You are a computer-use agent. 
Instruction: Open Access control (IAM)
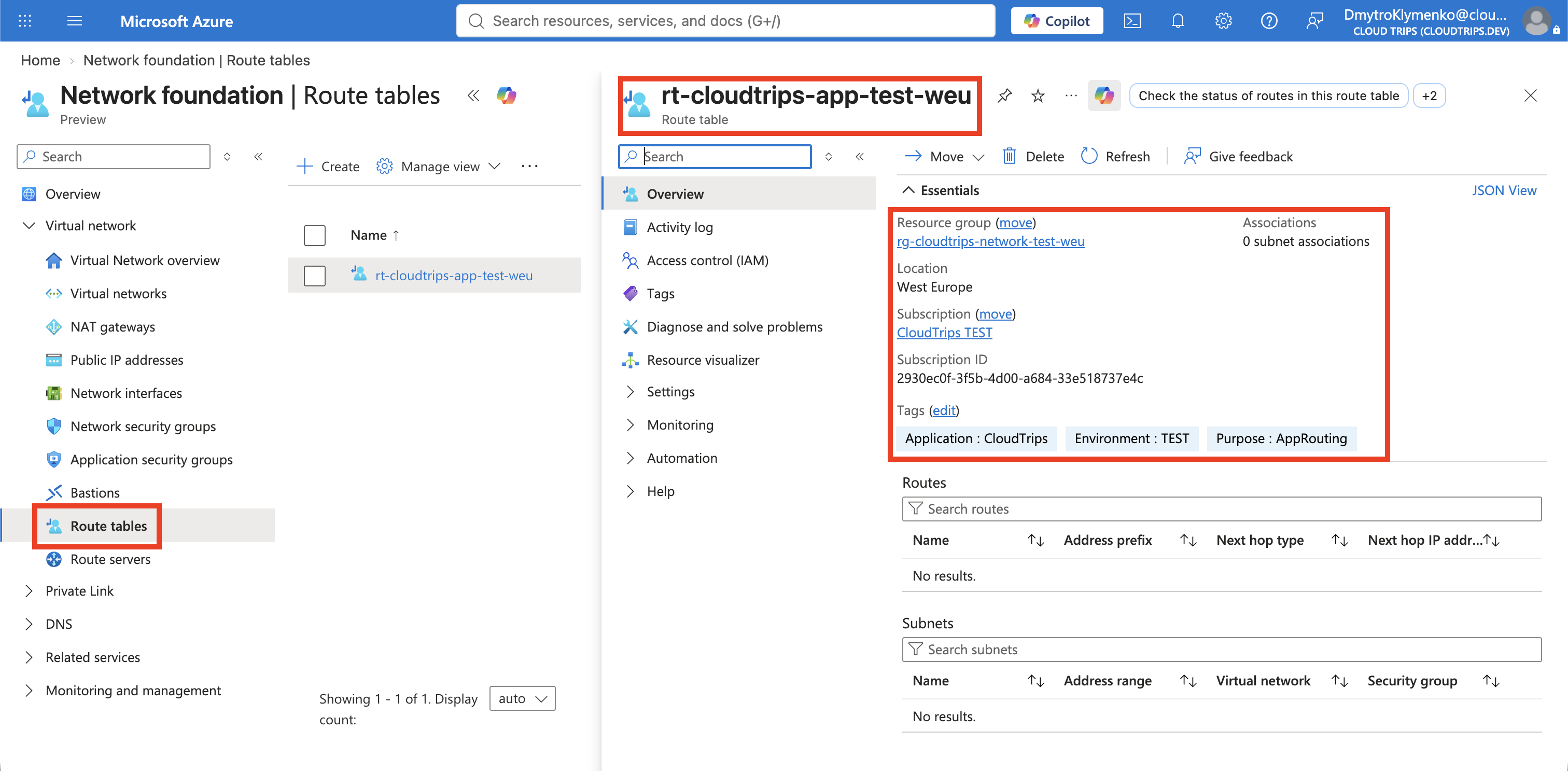tap(707, 260)
